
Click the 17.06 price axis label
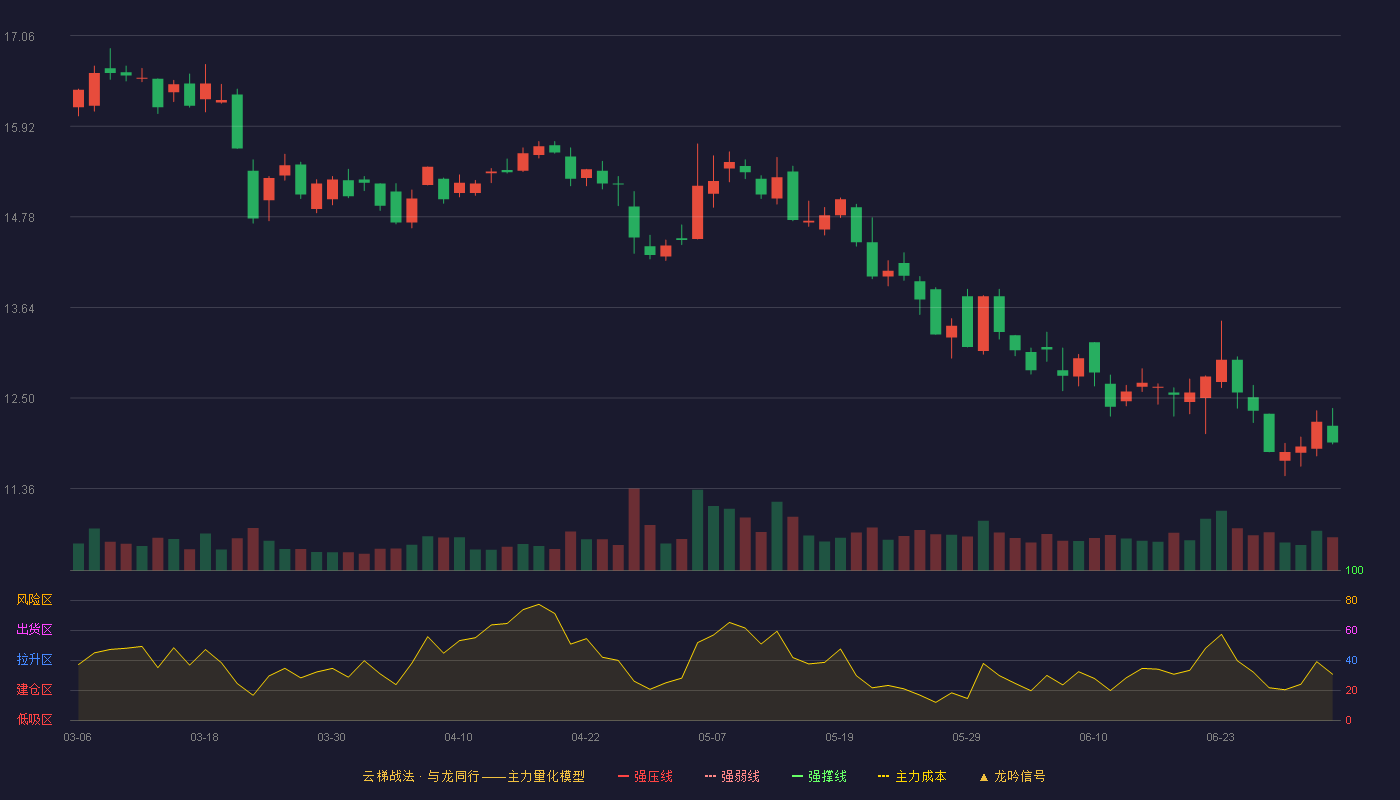pyautogui.click(x=19, y=37)
